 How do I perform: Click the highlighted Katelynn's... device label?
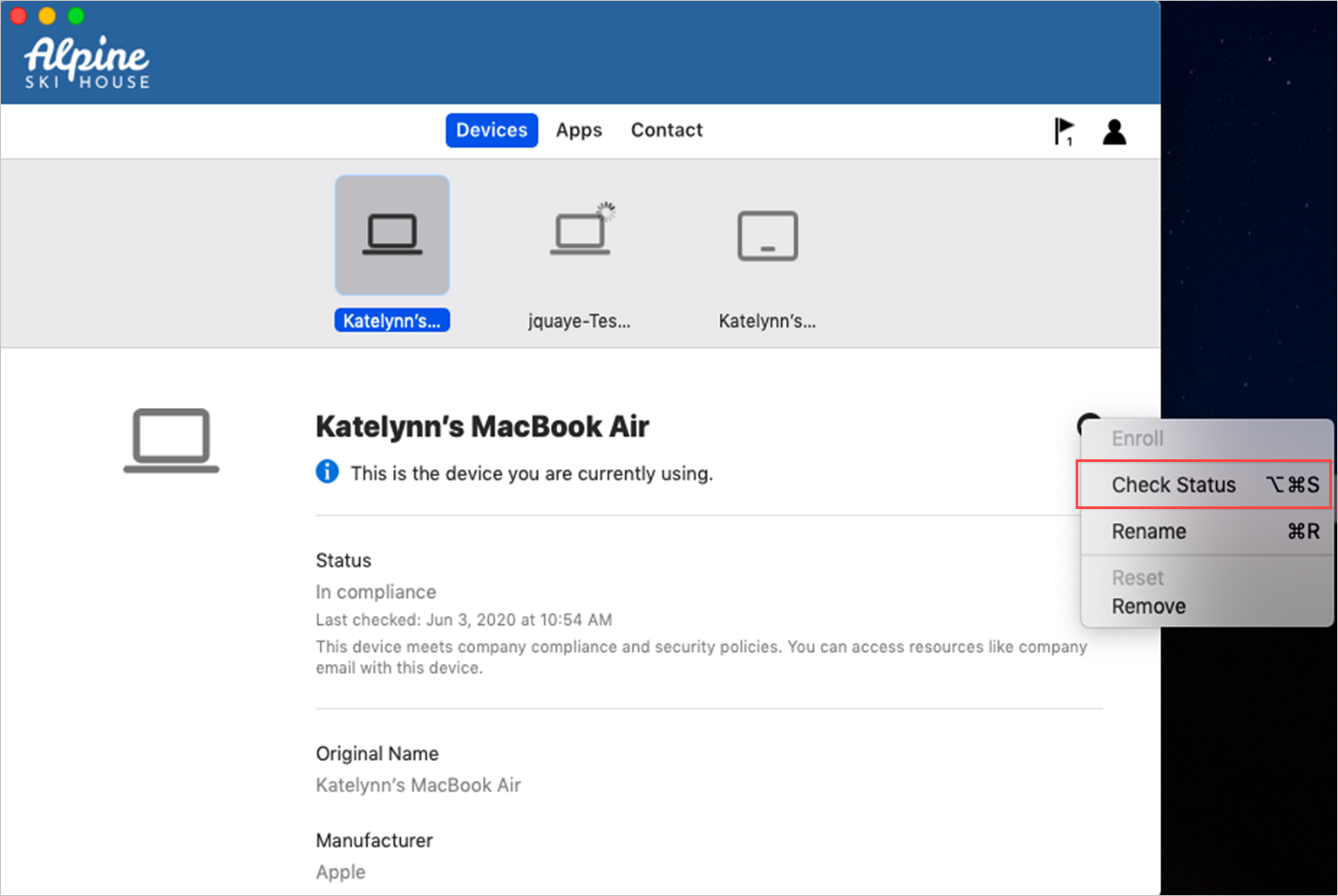click(392, 321)
